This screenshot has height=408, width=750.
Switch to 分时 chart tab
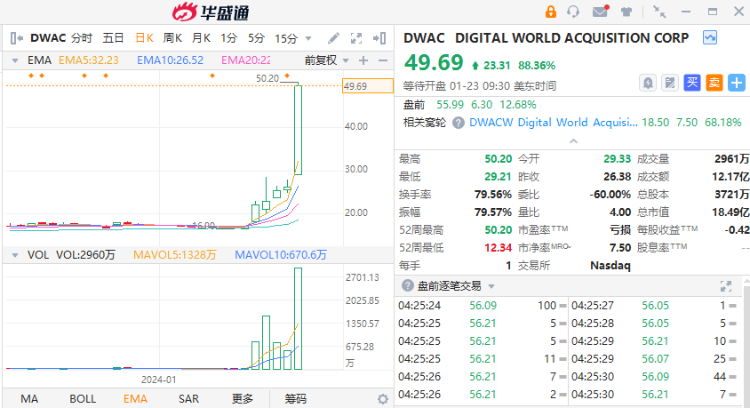81,38
